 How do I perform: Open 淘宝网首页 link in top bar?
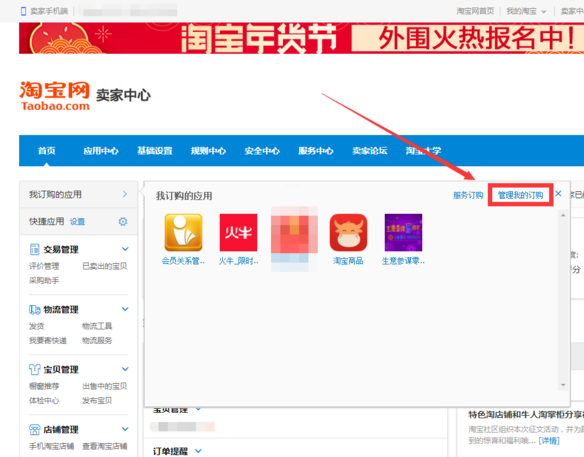(475, 11)
